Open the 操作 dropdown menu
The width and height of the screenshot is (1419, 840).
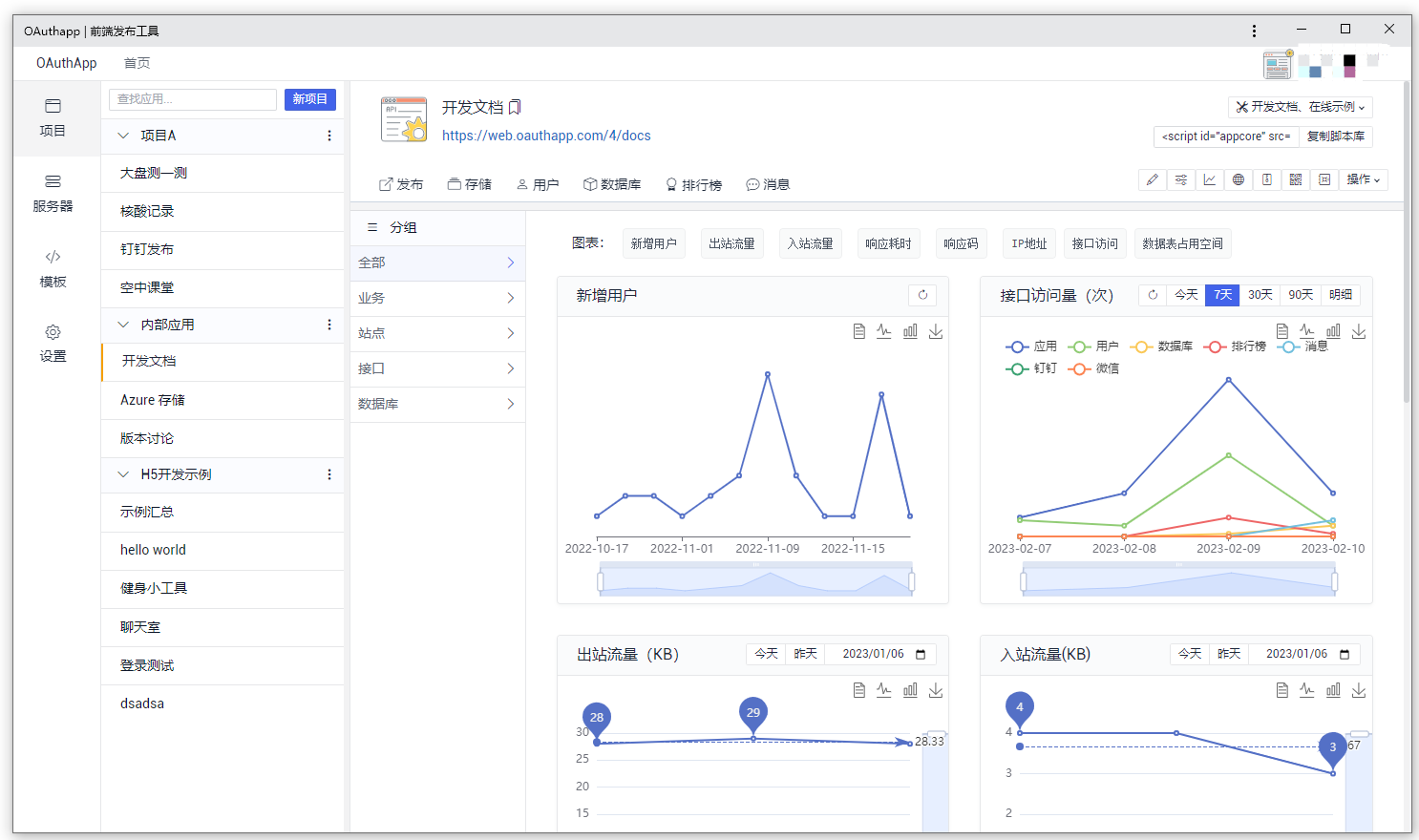point(1363,179)
